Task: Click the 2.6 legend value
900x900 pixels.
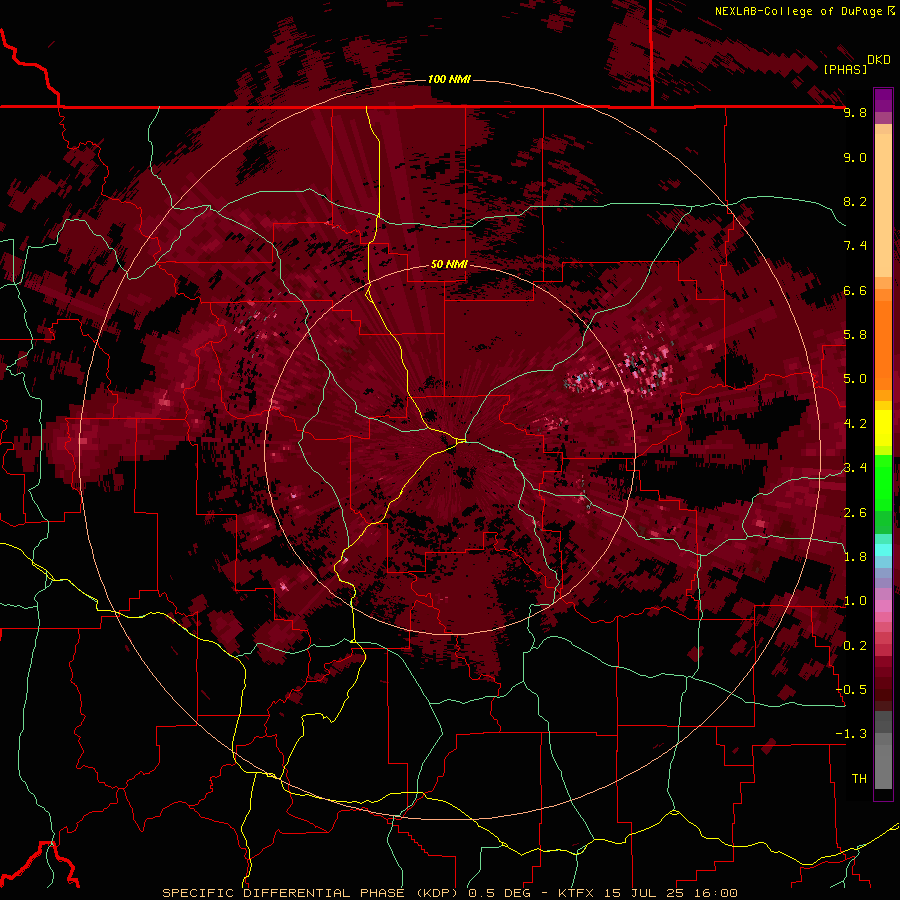Action: tap(855, 513)
